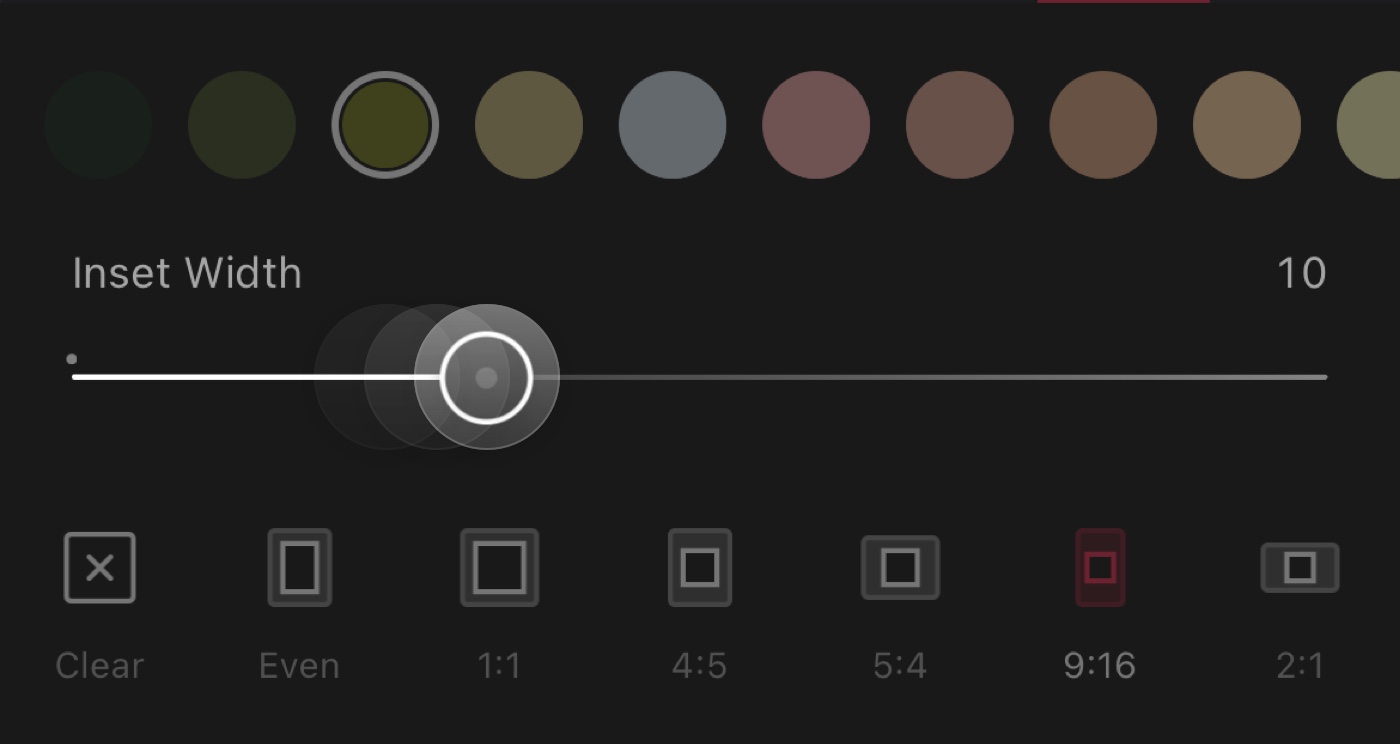
Task: Choose the 5:4 aspect ratio icon
Action: coord(900,568)
